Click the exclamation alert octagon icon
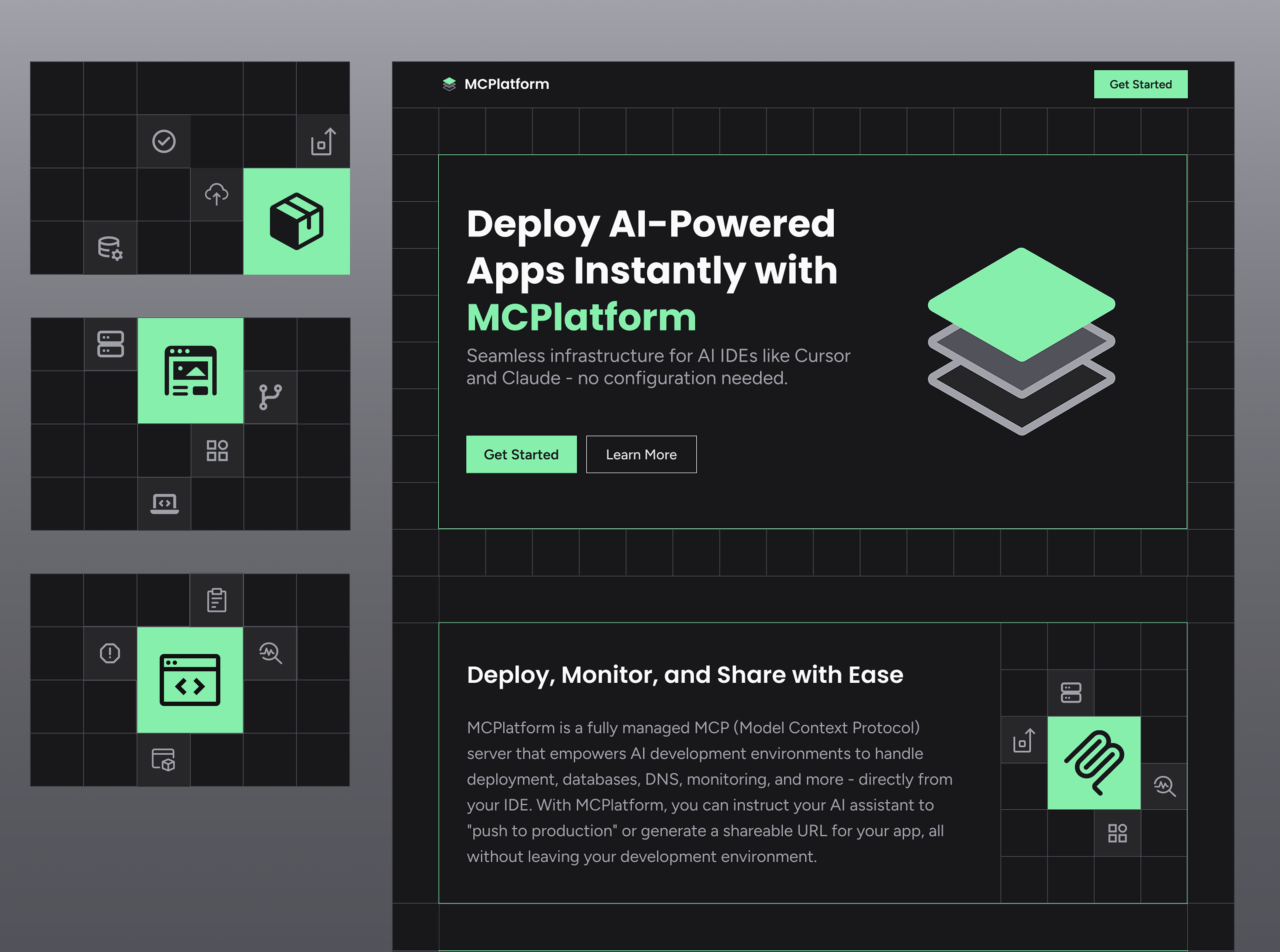Image resolution: width=1280 pixels, height=952 pixels. tap(110, 653)
